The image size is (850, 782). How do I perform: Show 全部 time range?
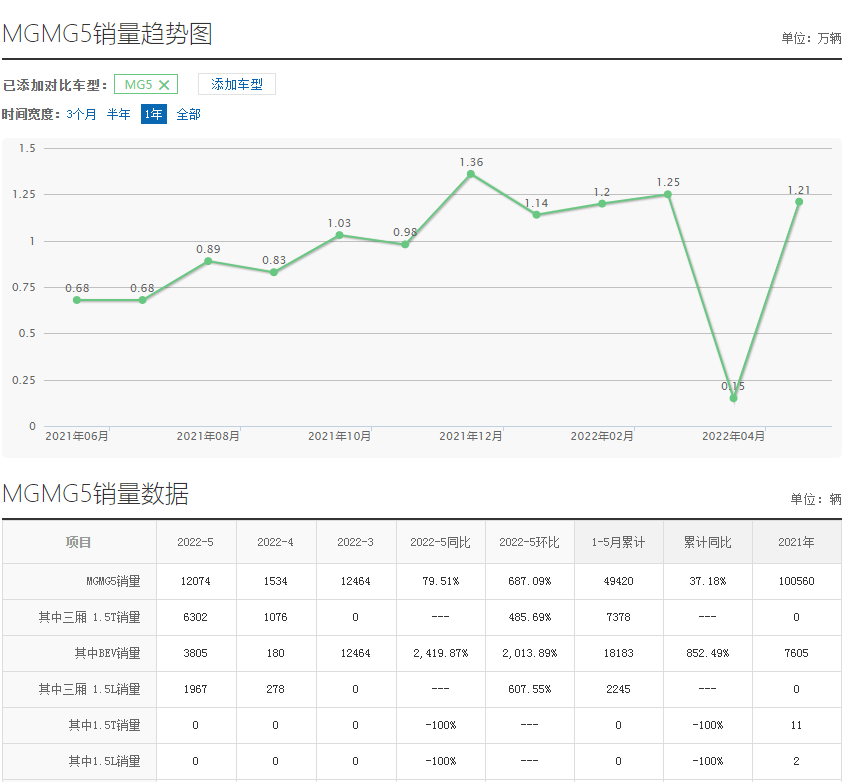point(189,114)
